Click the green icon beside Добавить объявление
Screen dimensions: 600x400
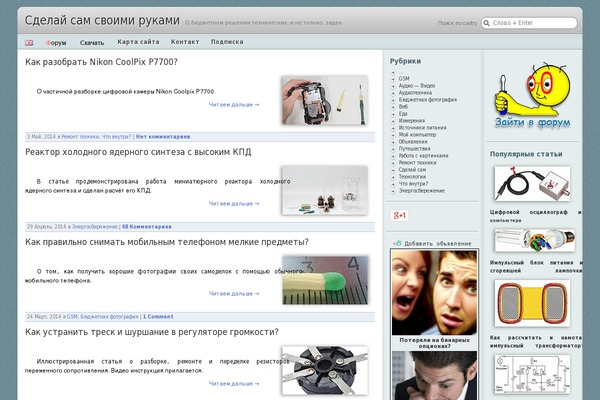[398, 243]
